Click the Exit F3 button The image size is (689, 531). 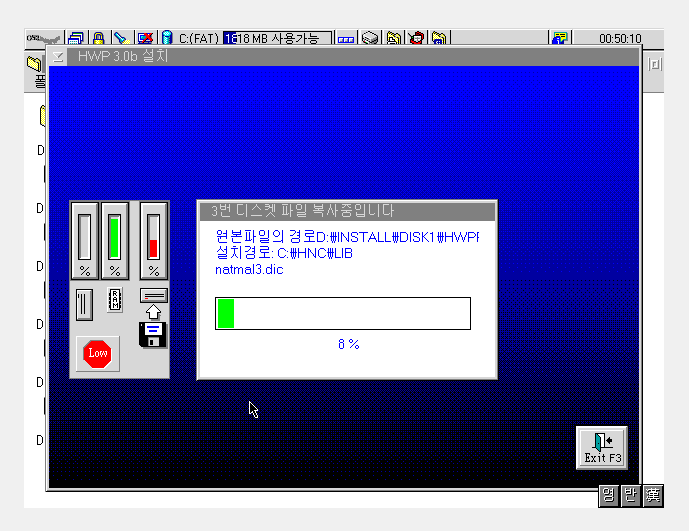pyautogui.click(x=602, y=447)
